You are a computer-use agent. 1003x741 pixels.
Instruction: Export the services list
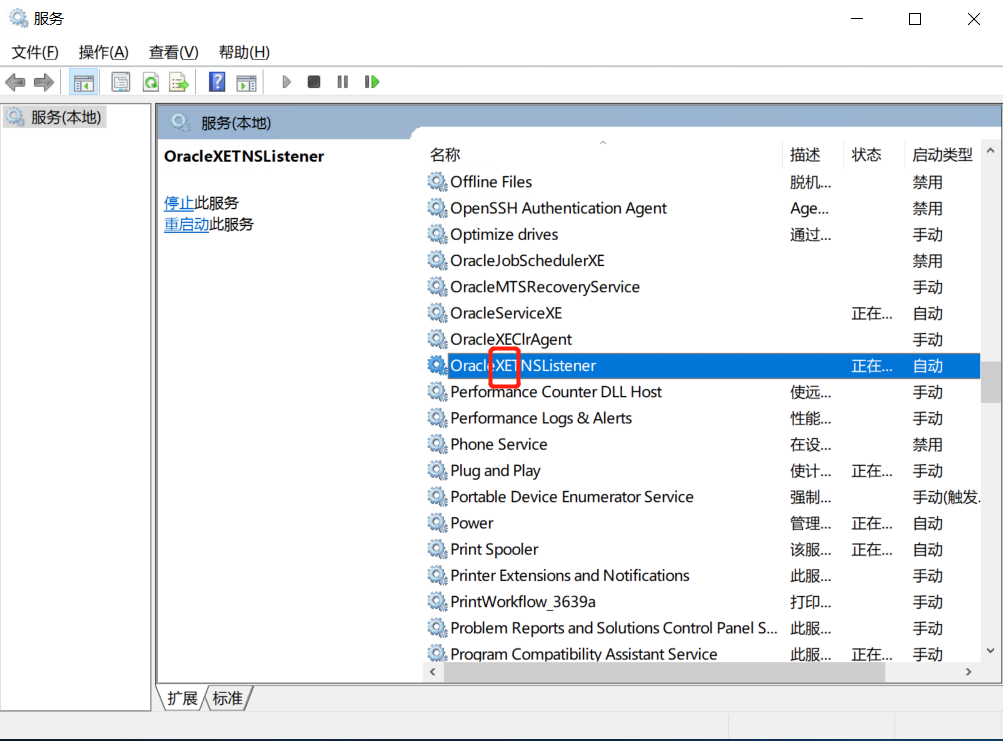pyautogui.click(x=178, y=81)
